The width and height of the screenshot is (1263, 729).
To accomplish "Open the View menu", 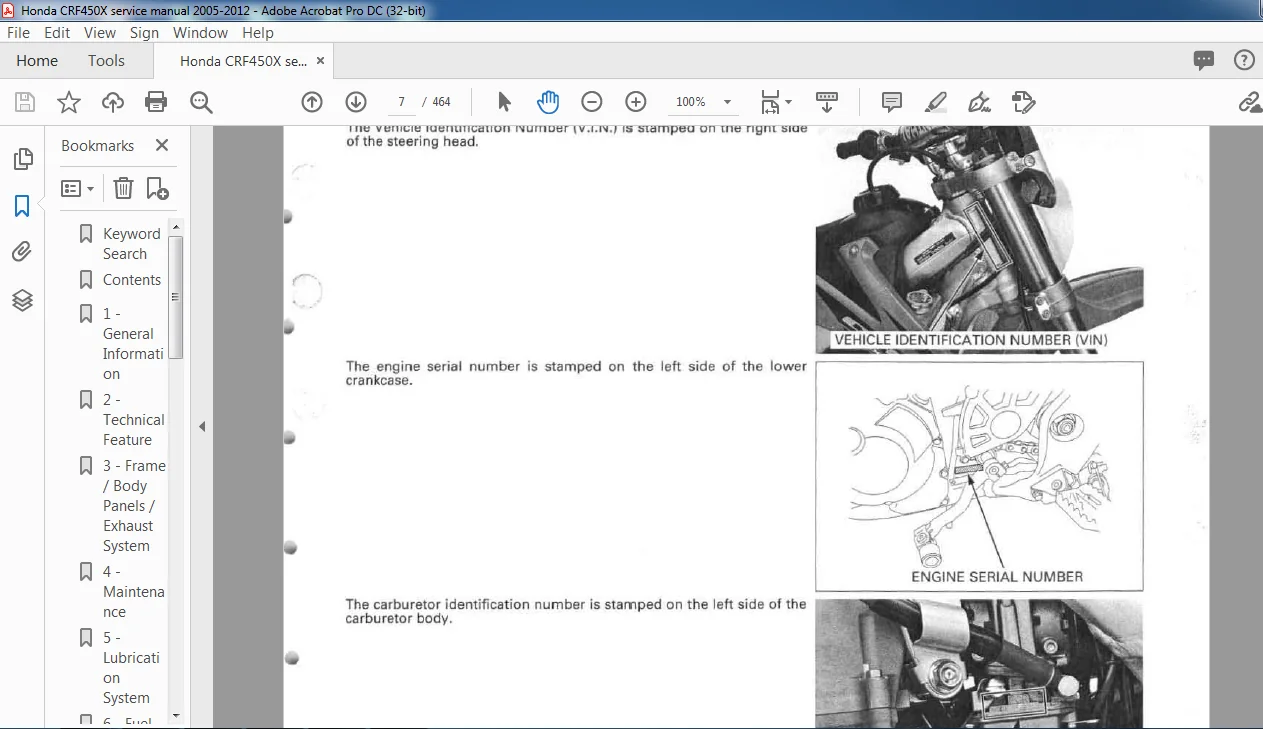I will tap(100, 33).
